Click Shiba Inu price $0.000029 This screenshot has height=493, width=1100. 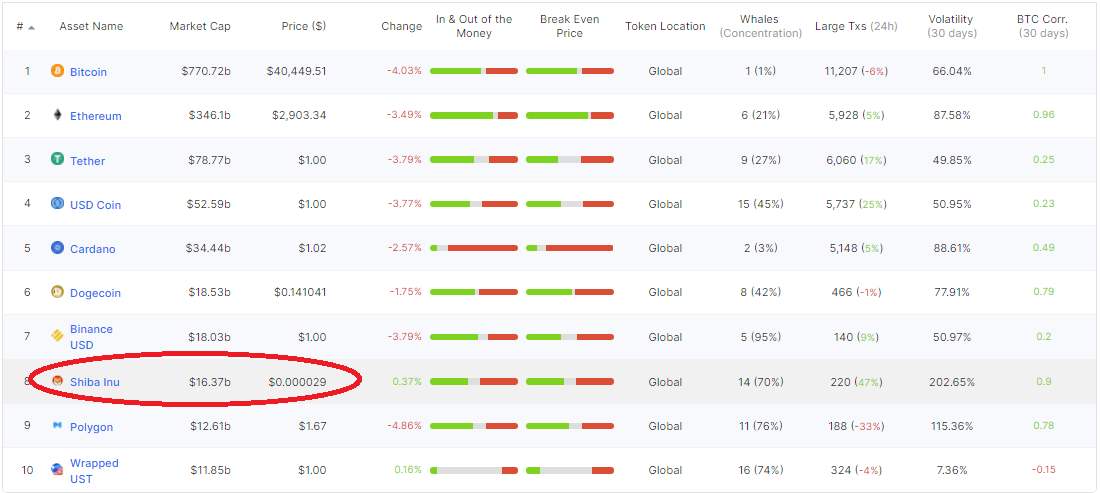click(297, 382)
